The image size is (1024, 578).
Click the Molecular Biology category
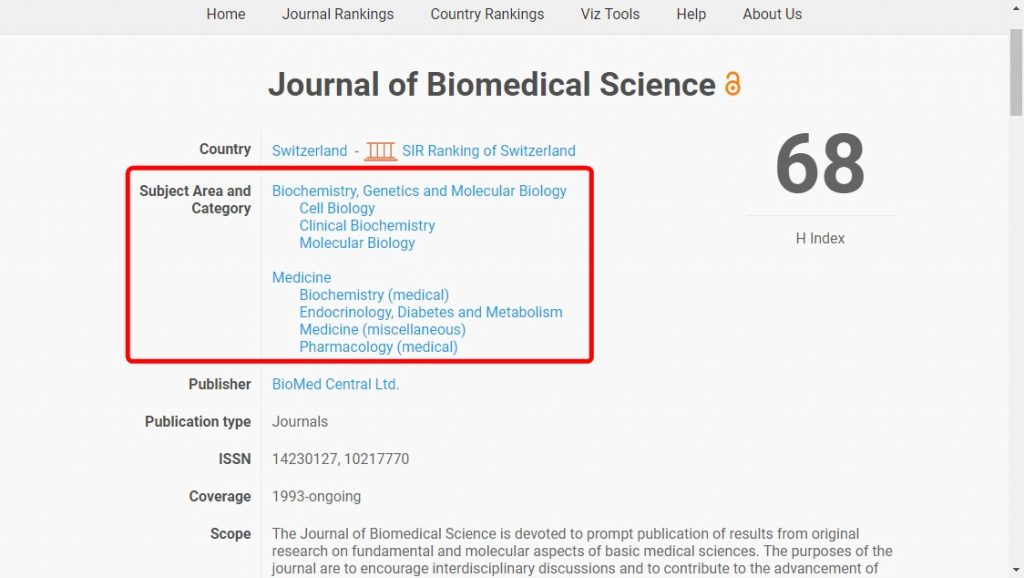point(357,243)
